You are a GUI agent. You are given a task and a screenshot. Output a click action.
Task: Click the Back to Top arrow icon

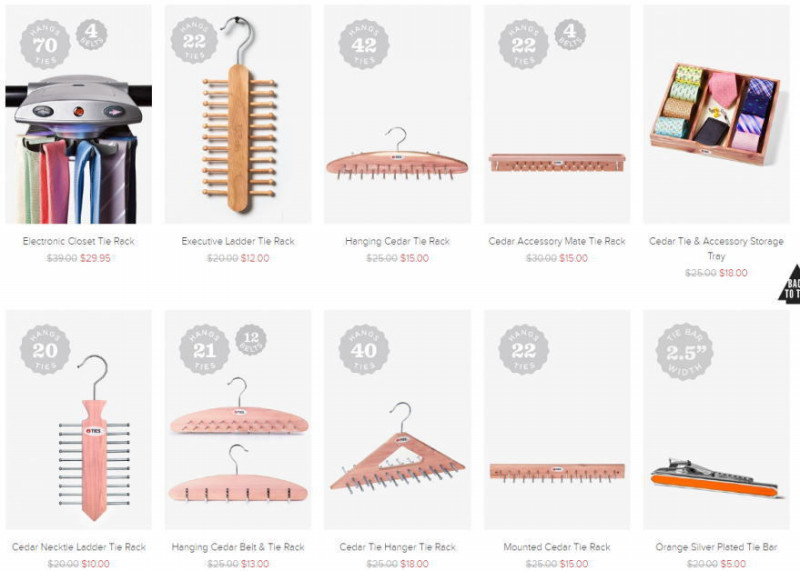point(790,284)
